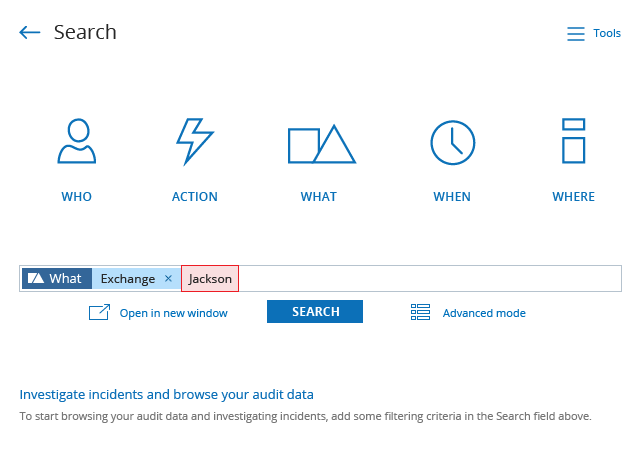
Task: Click the Advanced mode list icon
Action: click(420, 312)
